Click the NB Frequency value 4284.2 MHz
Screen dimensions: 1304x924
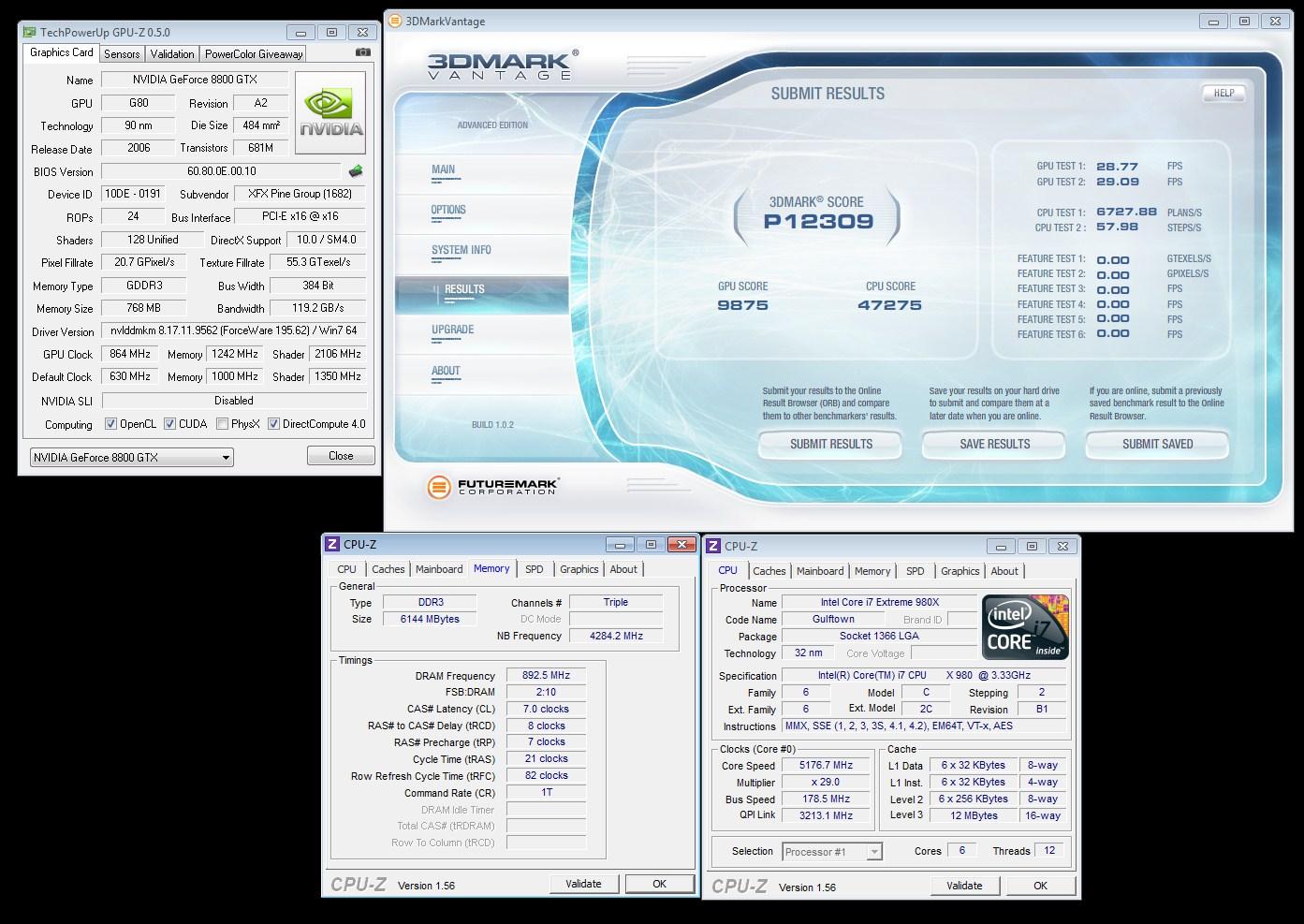[x=616, y=636]
